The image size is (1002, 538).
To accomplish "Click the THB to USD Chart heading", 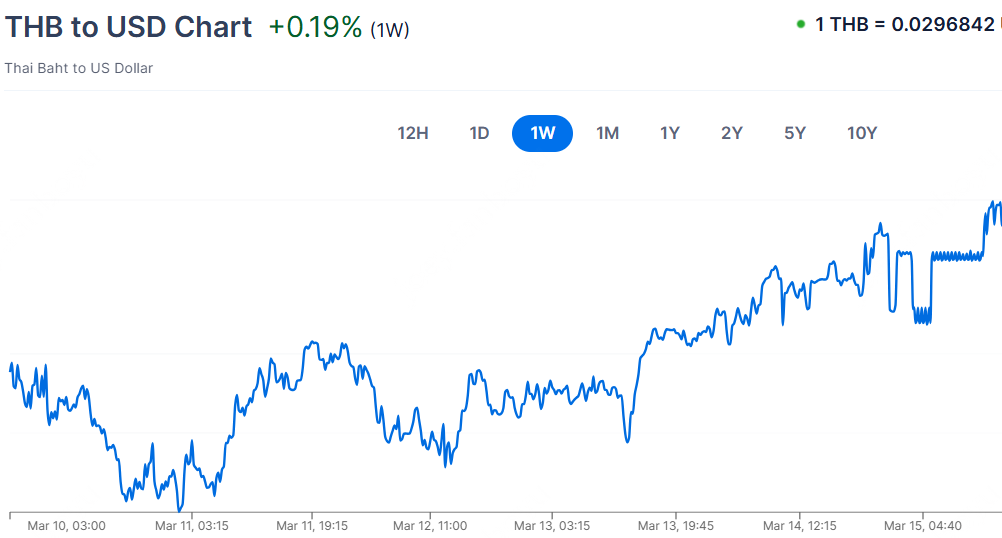I will [x=128, y=27].
